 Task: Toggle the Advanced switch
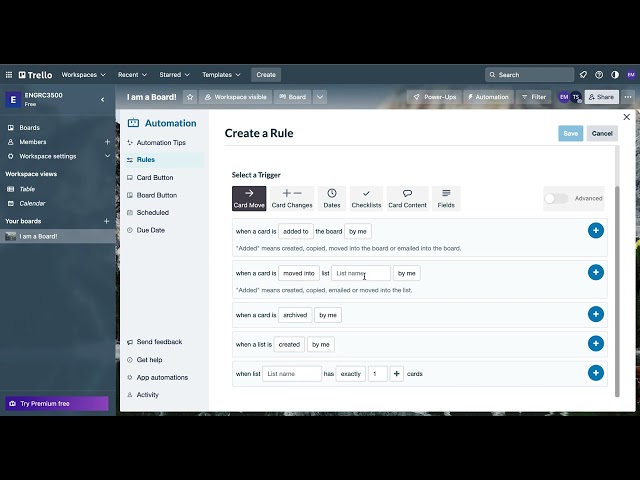click(556, 198)
